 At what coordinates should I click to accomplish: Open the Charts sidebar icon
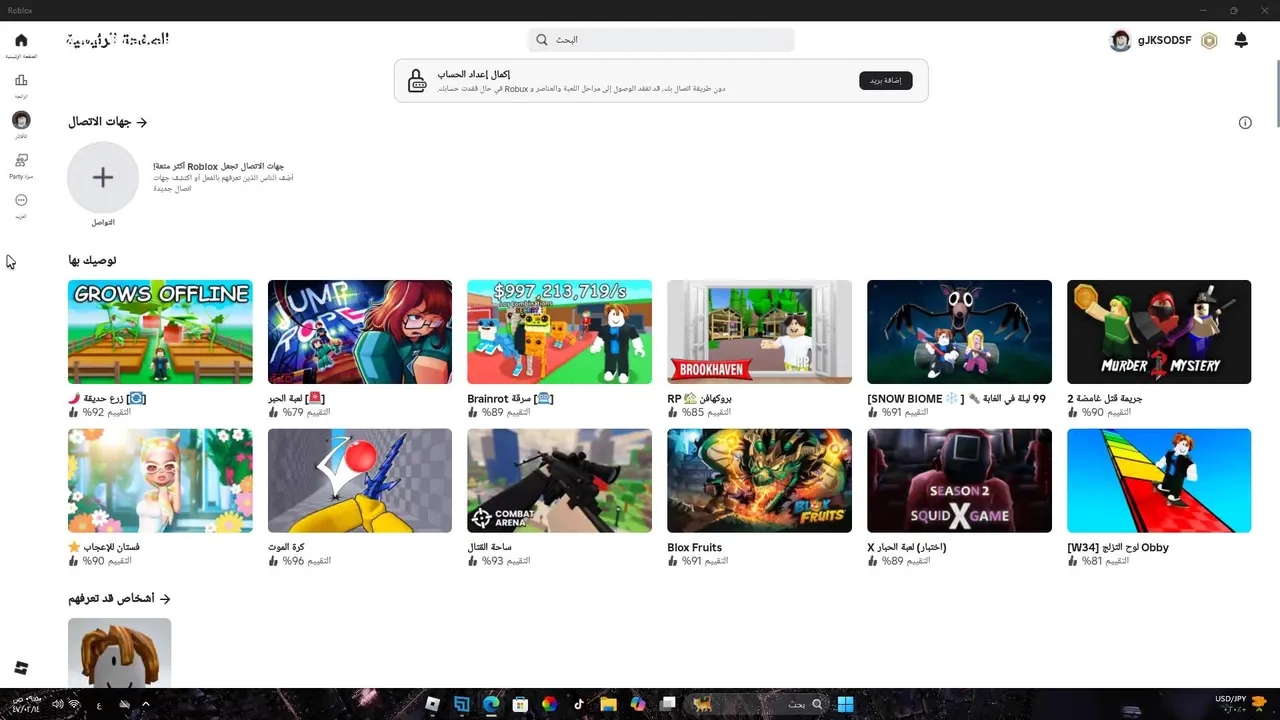pos(21,80)
